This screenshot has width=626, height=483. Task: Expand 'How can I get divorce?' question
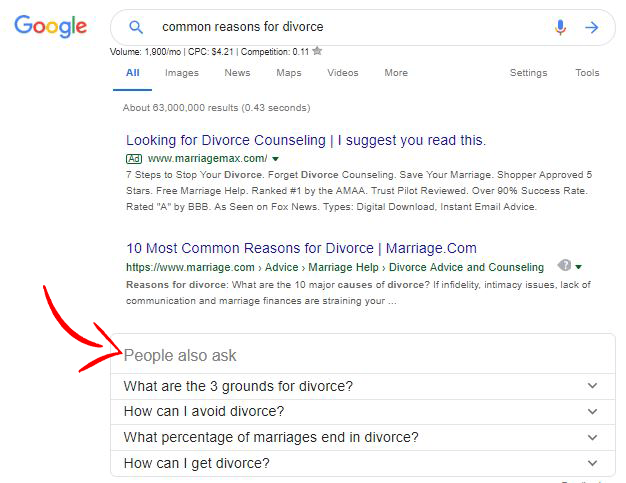point(363,463)
